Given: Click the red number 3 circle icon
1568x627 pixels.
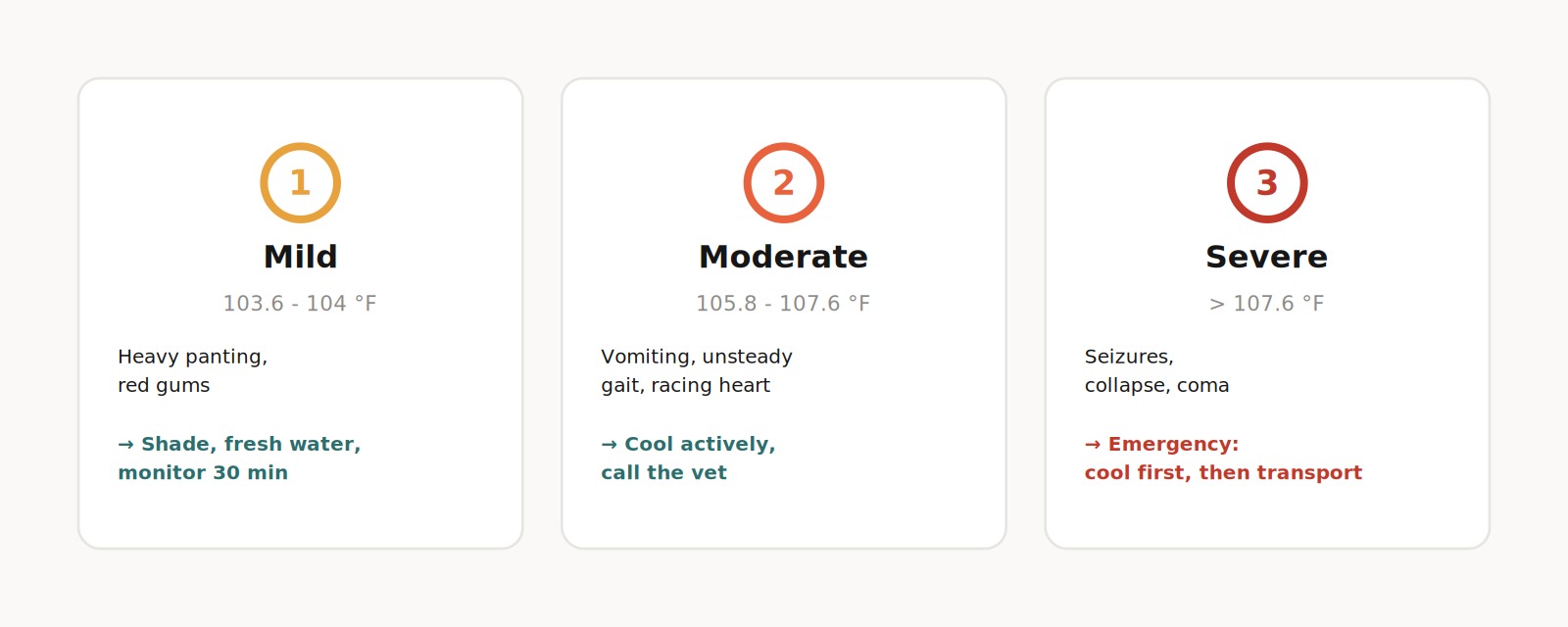Looking at the screenshot, I should point(1267,183).
